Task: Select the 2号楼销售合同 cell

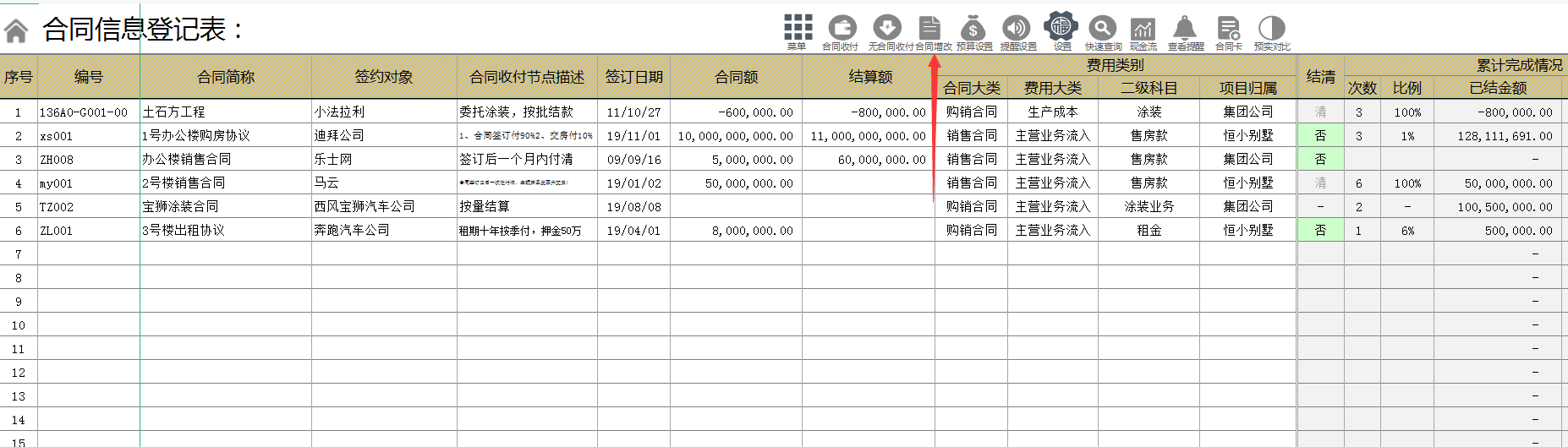Action: [226, 183]
